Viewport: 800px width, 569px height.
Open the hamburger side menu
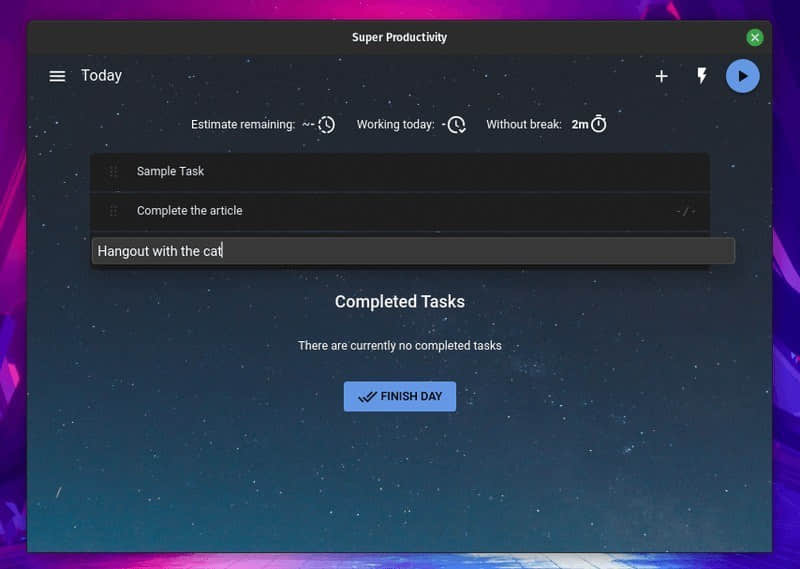click(57, 76)
